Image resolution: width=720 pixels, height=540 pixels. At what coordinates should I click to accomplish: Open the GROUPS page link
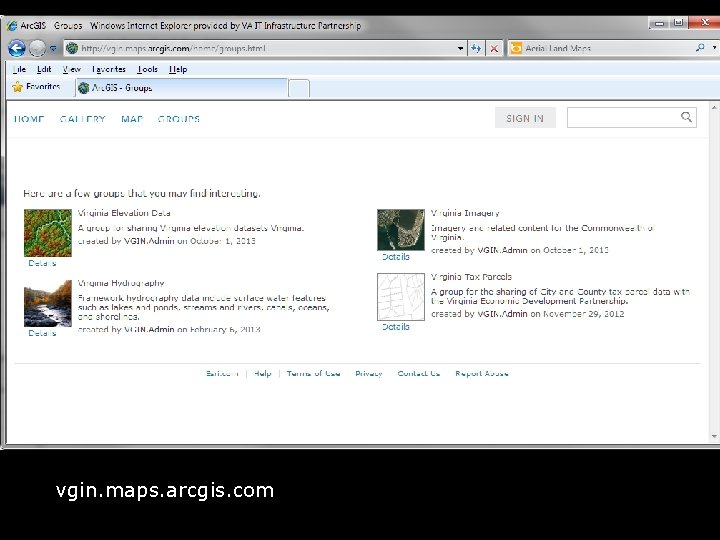point(179,119)
